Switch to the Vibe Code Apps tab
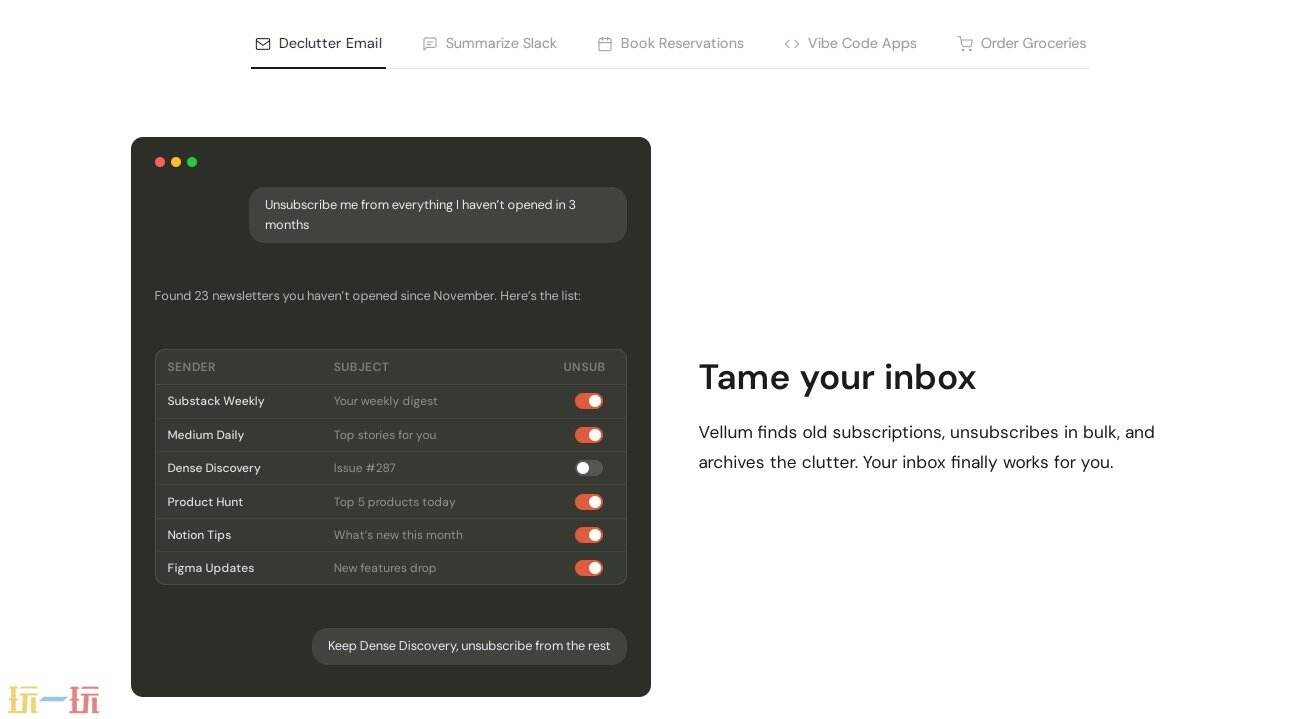 coord(861,44)
